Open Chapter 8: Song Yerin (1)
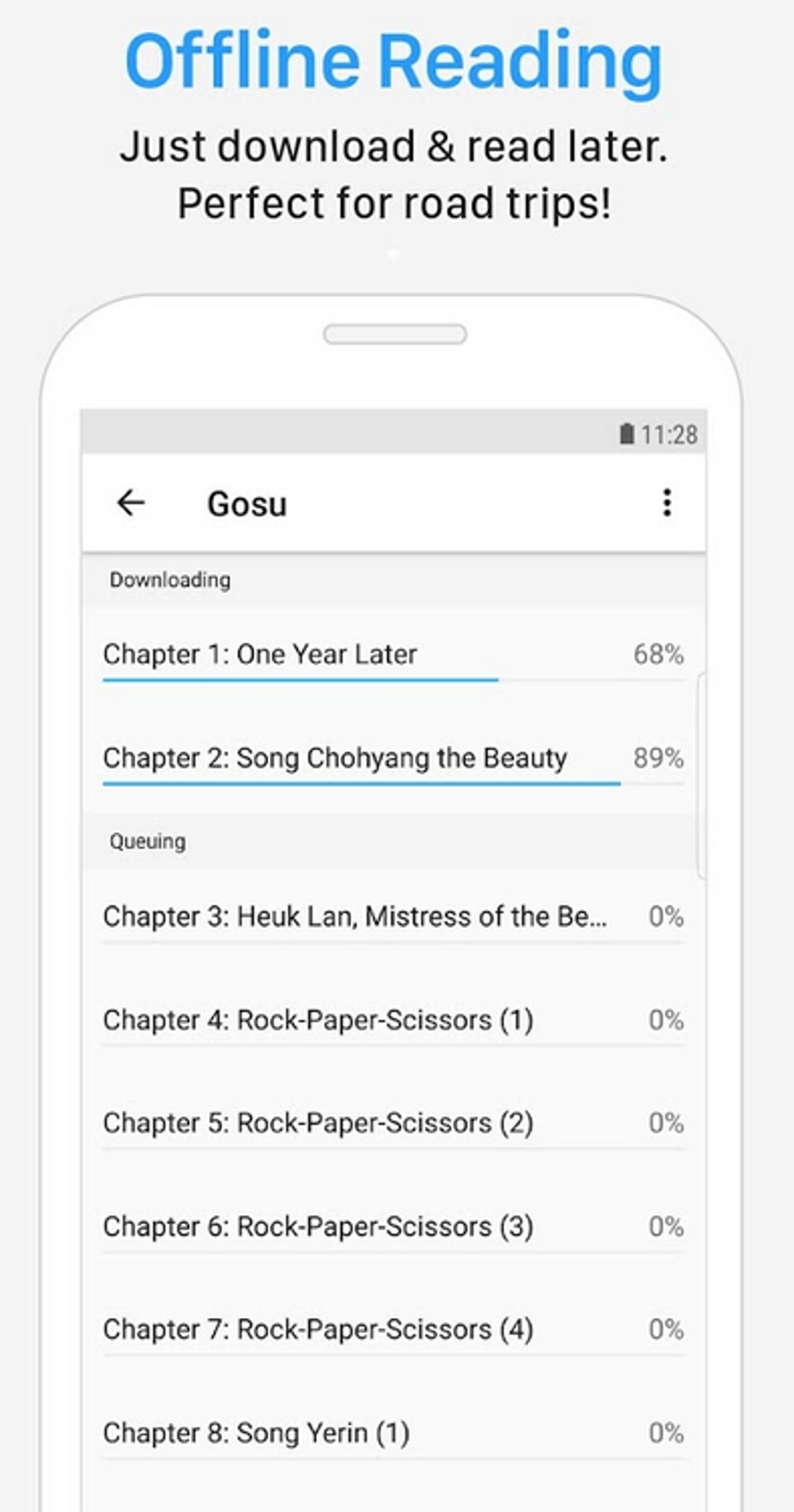The image size is (794, 1512). pyautogui.click(x=256, y=1433)
